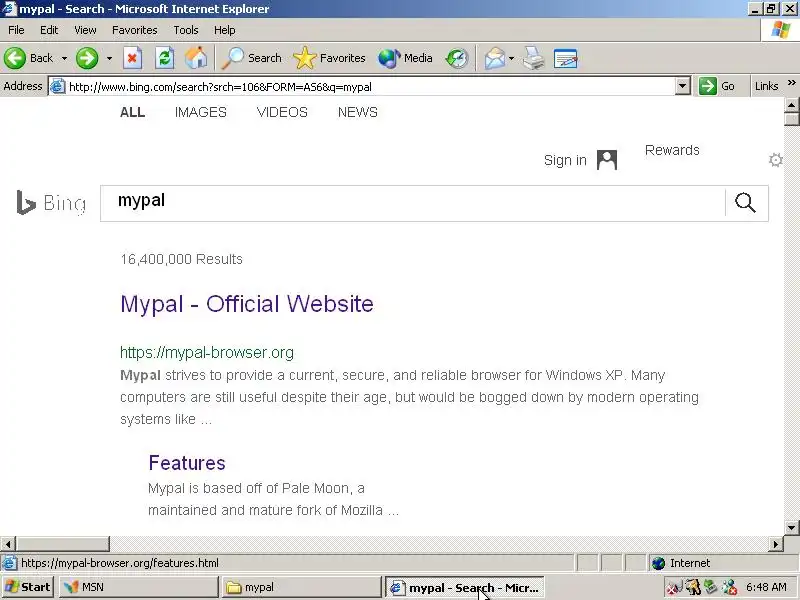
Task: Open the Windows Start button
Action: (28, 587)
